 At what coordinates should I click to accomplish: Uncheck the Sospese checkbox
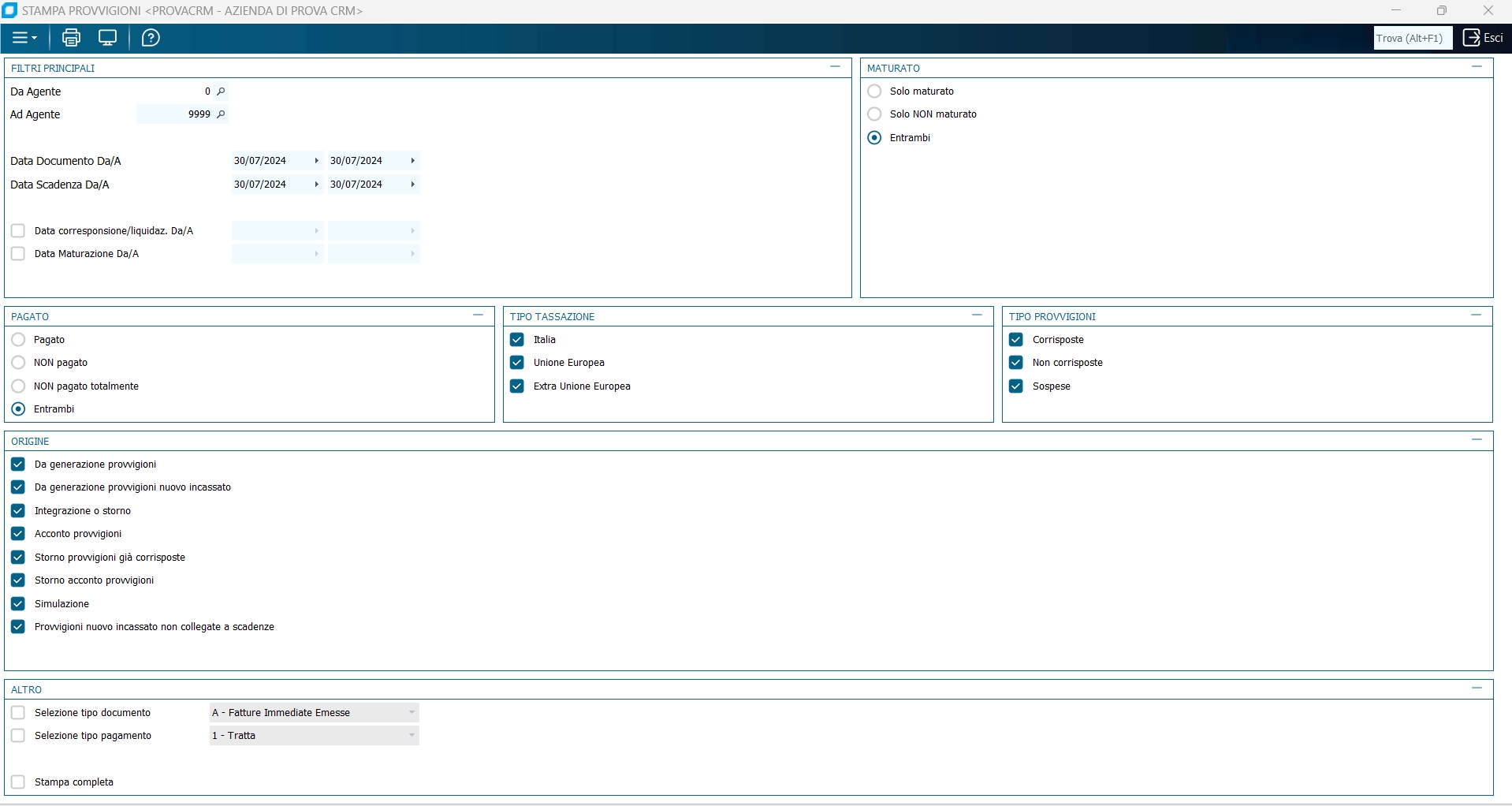[x=1016, y=386]
